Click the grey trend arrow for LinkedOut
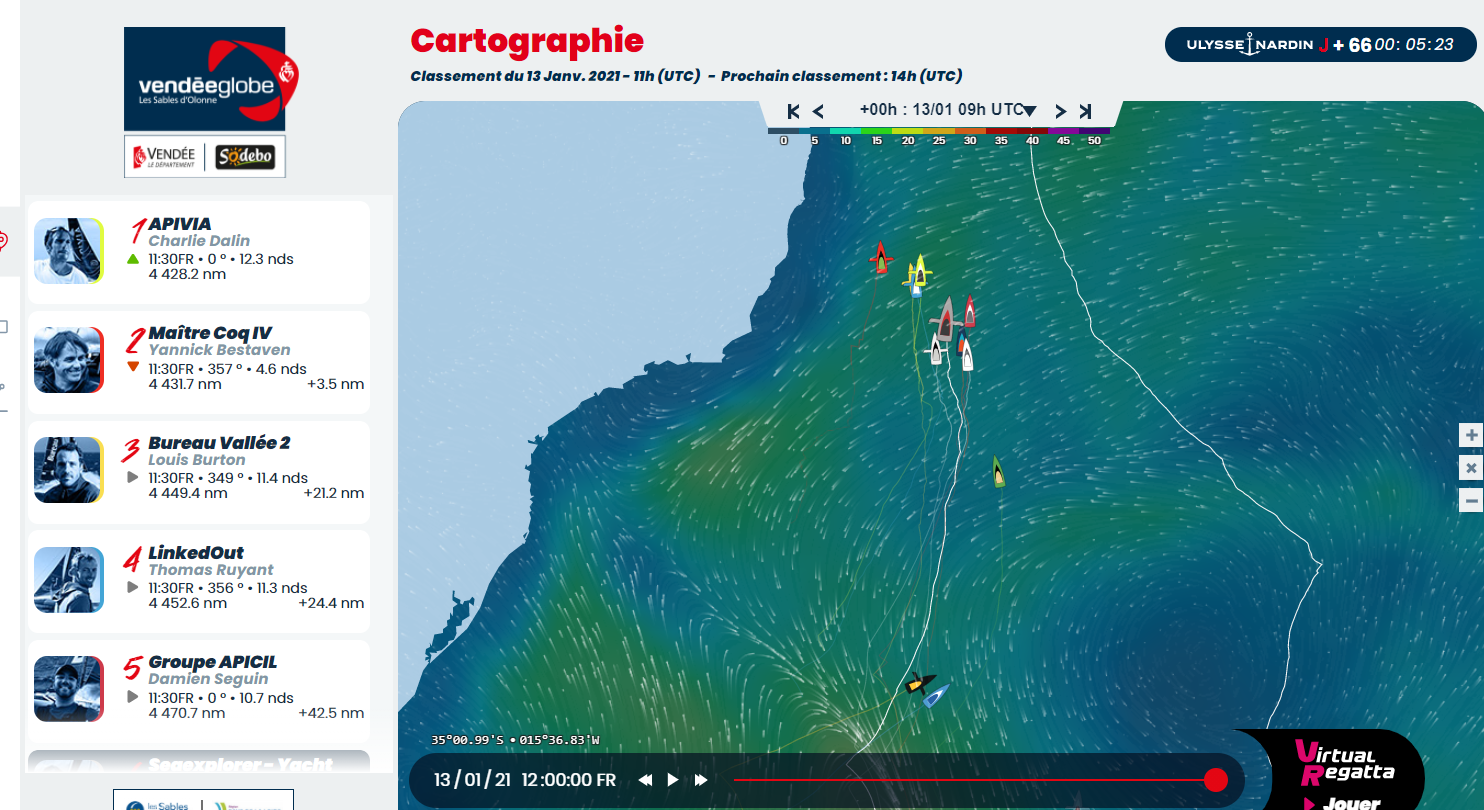 click(133, 588)
